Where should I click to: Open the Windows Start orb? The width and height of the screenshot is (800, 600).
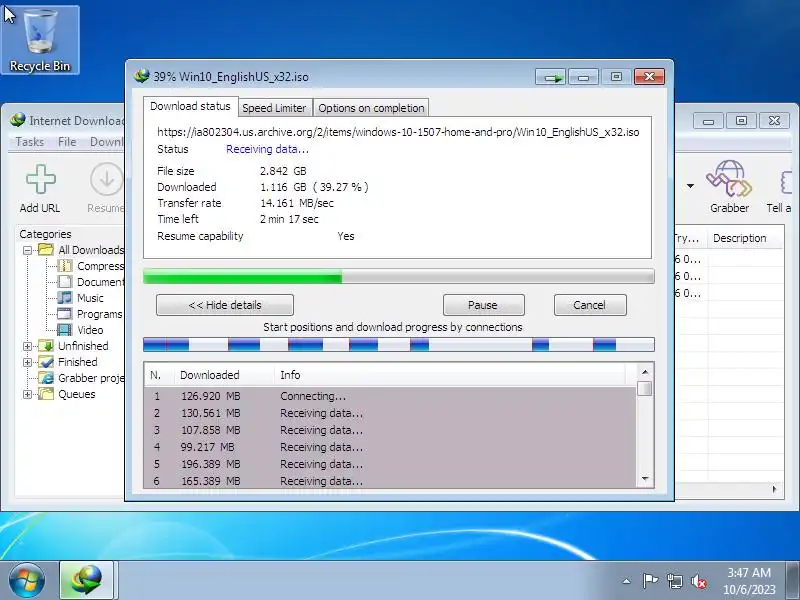(27, 580)
